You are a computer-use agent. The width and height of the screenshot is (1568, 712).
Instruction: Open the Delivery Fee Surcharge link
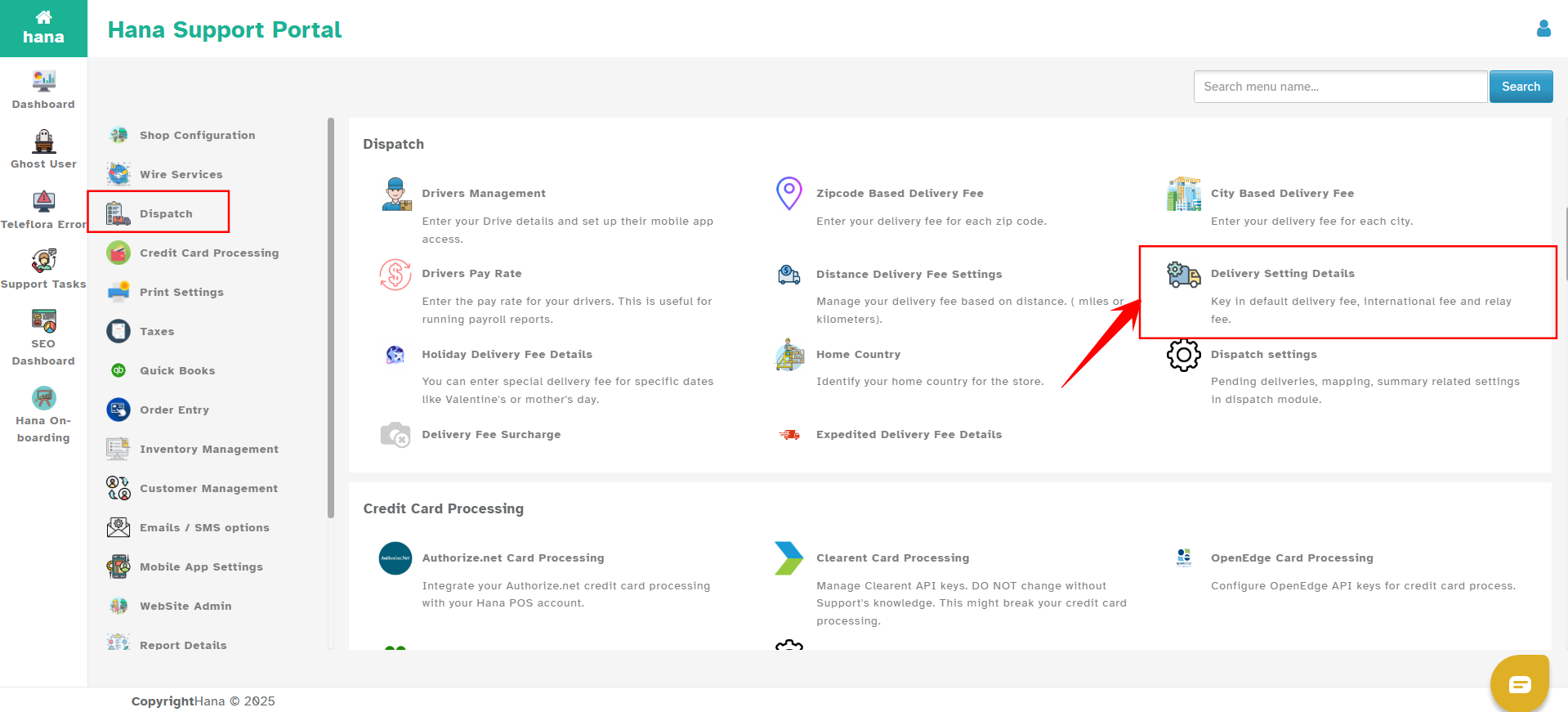491,435
